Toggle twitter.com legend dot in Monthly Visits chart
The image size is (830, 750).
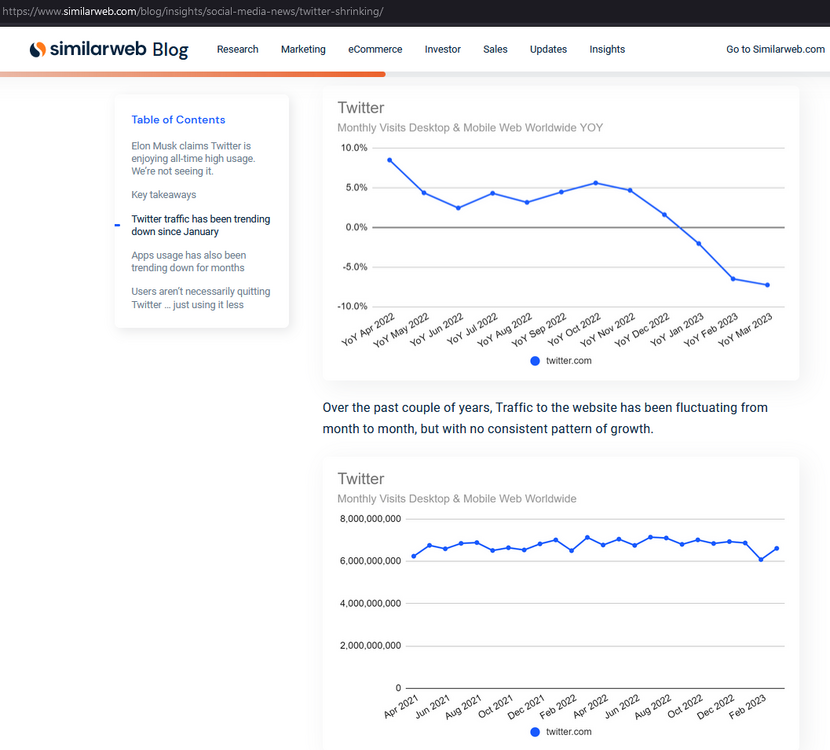pos(535,732)
